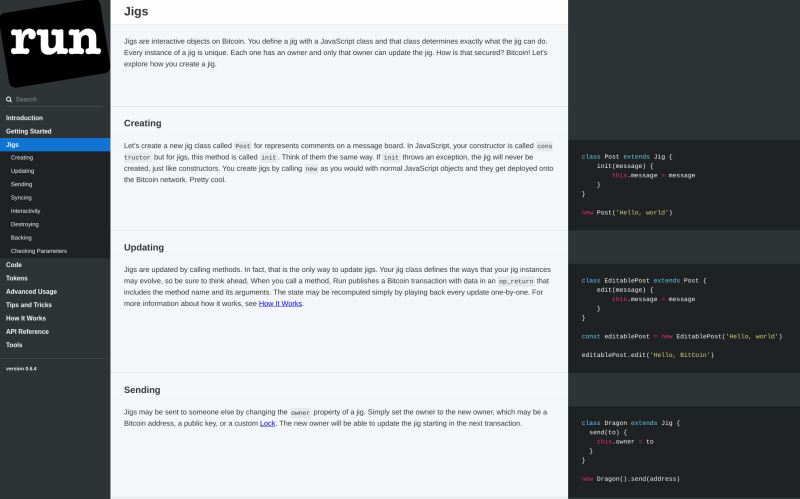Go to the Creating subsection link

(x=22, y=158)
